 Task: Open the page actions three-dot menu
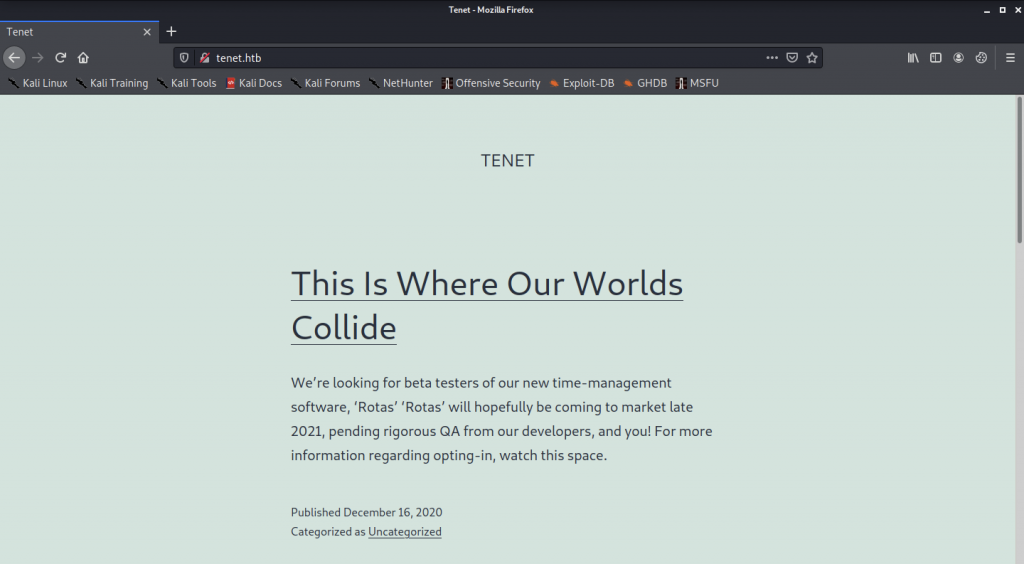point(772,57)
